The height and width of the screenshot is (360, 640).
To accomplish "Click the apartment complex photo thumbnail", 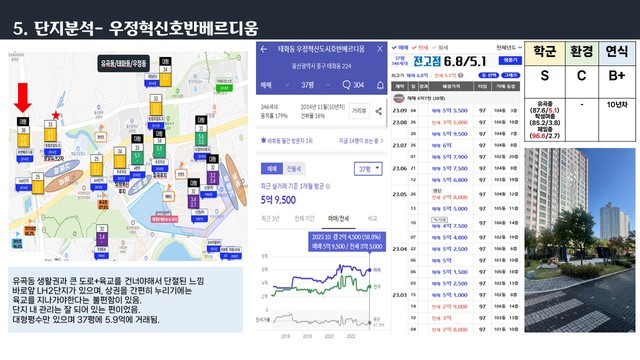I will click(x=580, y=240).
